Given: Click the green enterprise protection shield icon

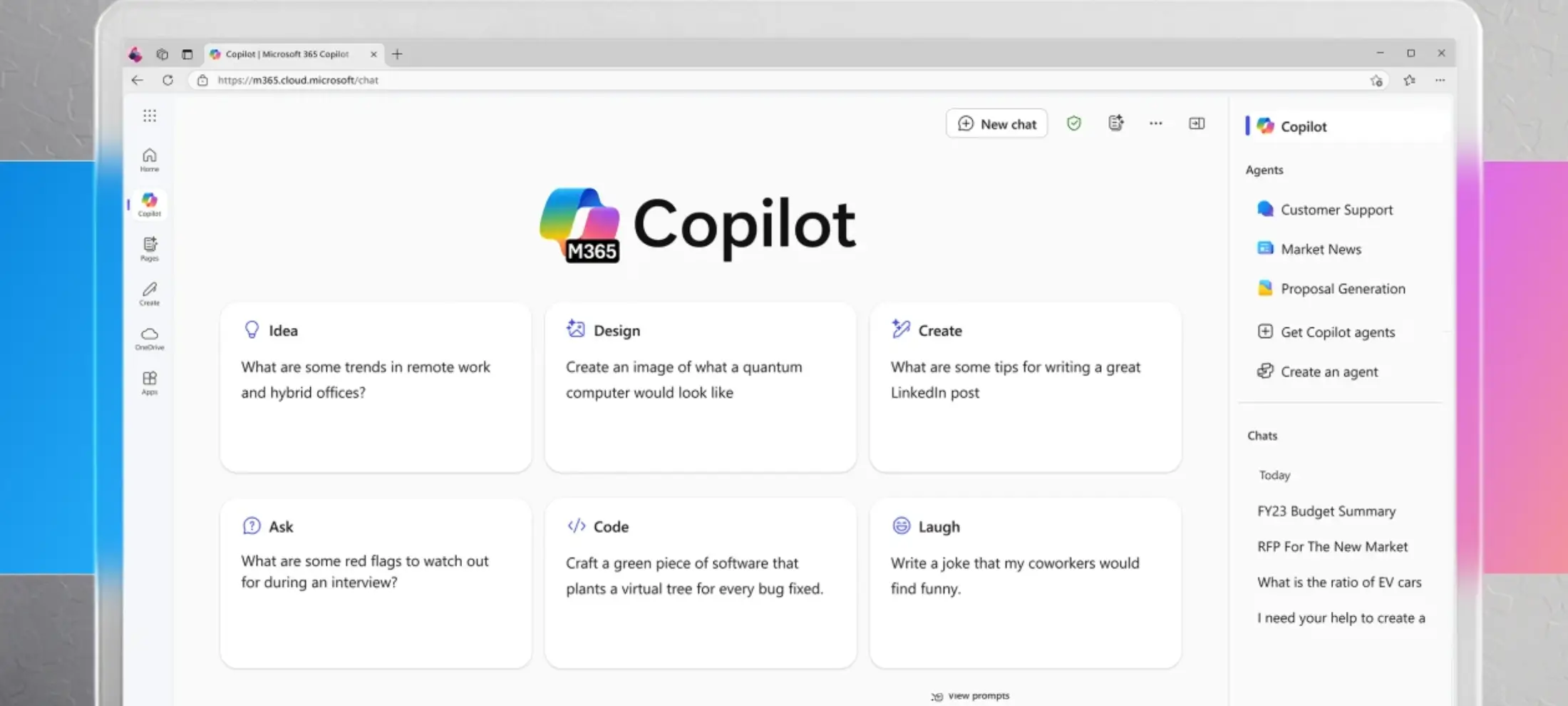Looking at the screenshot, I should pyautogui.click(x=1073, y=123).
